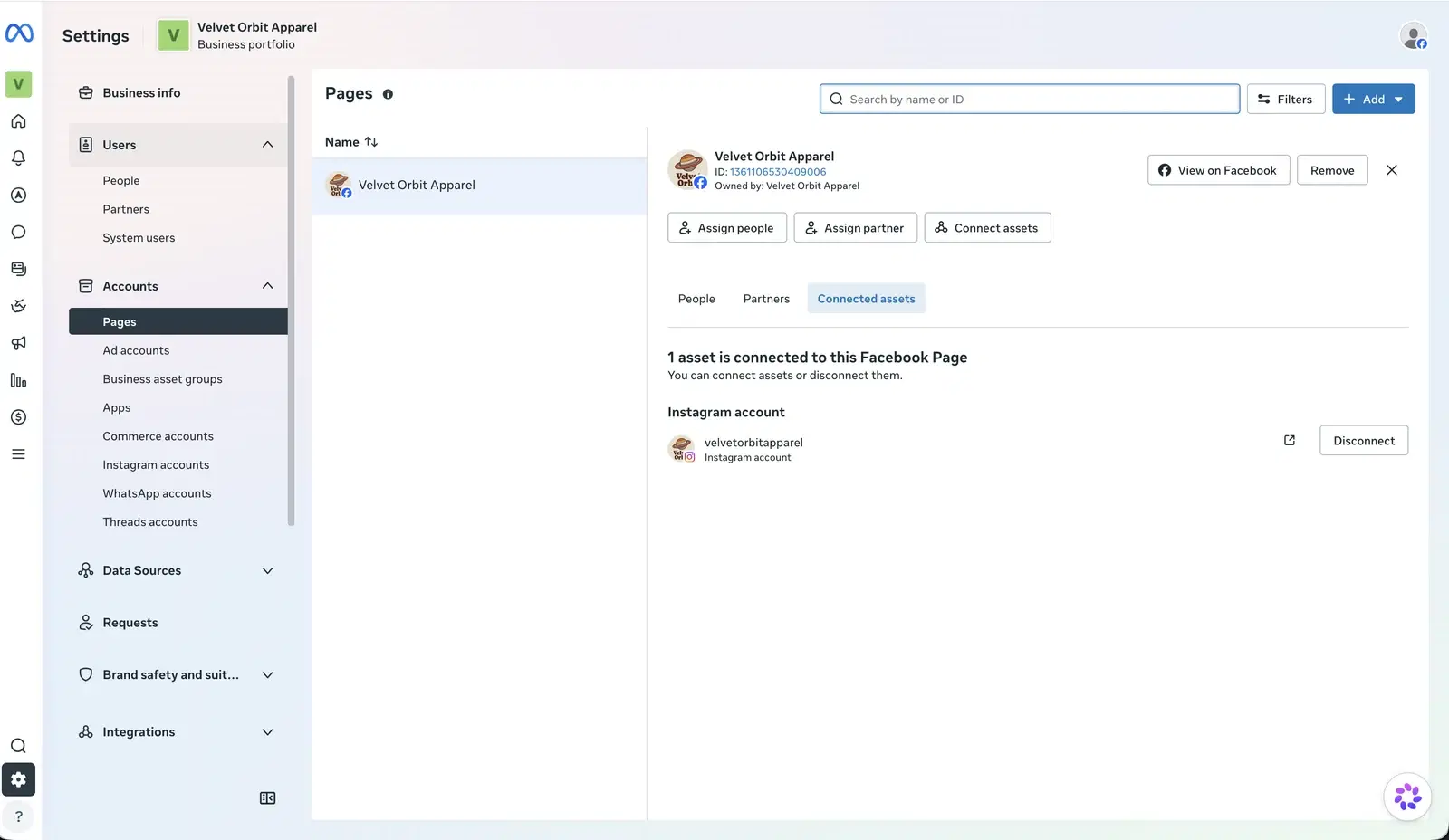Select the green V portfolio icon in rail
Viewport: 1449px width, 840px height.
click(x=18, y=84)
